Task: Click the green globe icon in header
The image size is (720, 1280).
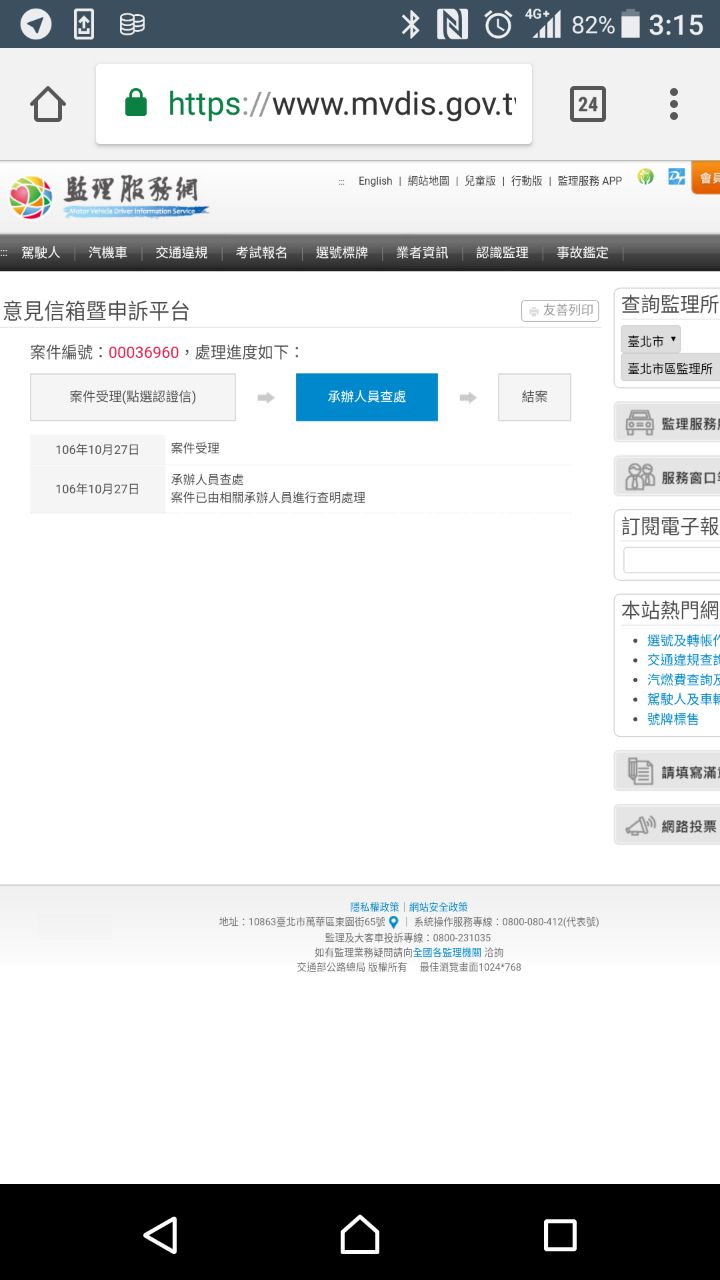Action: (646, 178)
